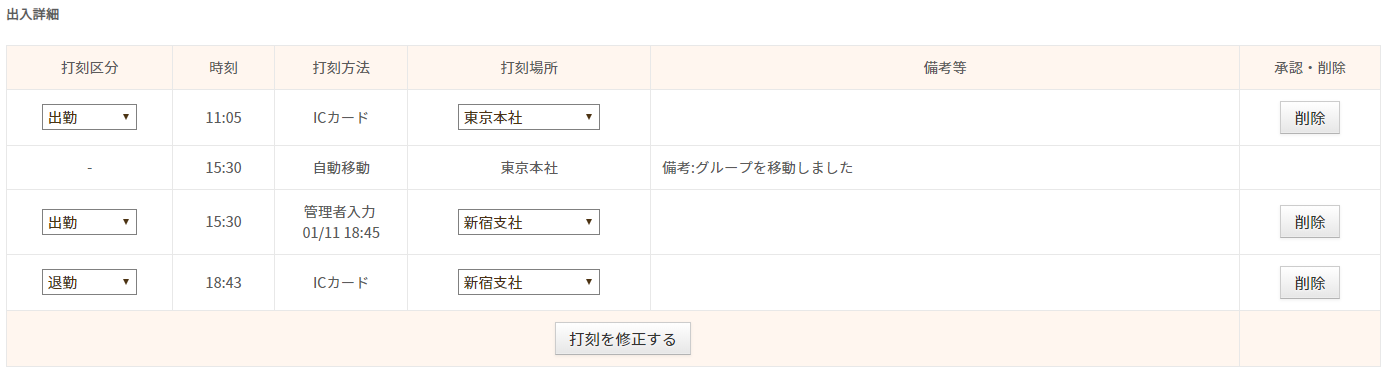This screenshot has width=1382, height=368.
Task: Click the 管理者入力 01/11 18:45 cell
Action: (x=341, y=222)
